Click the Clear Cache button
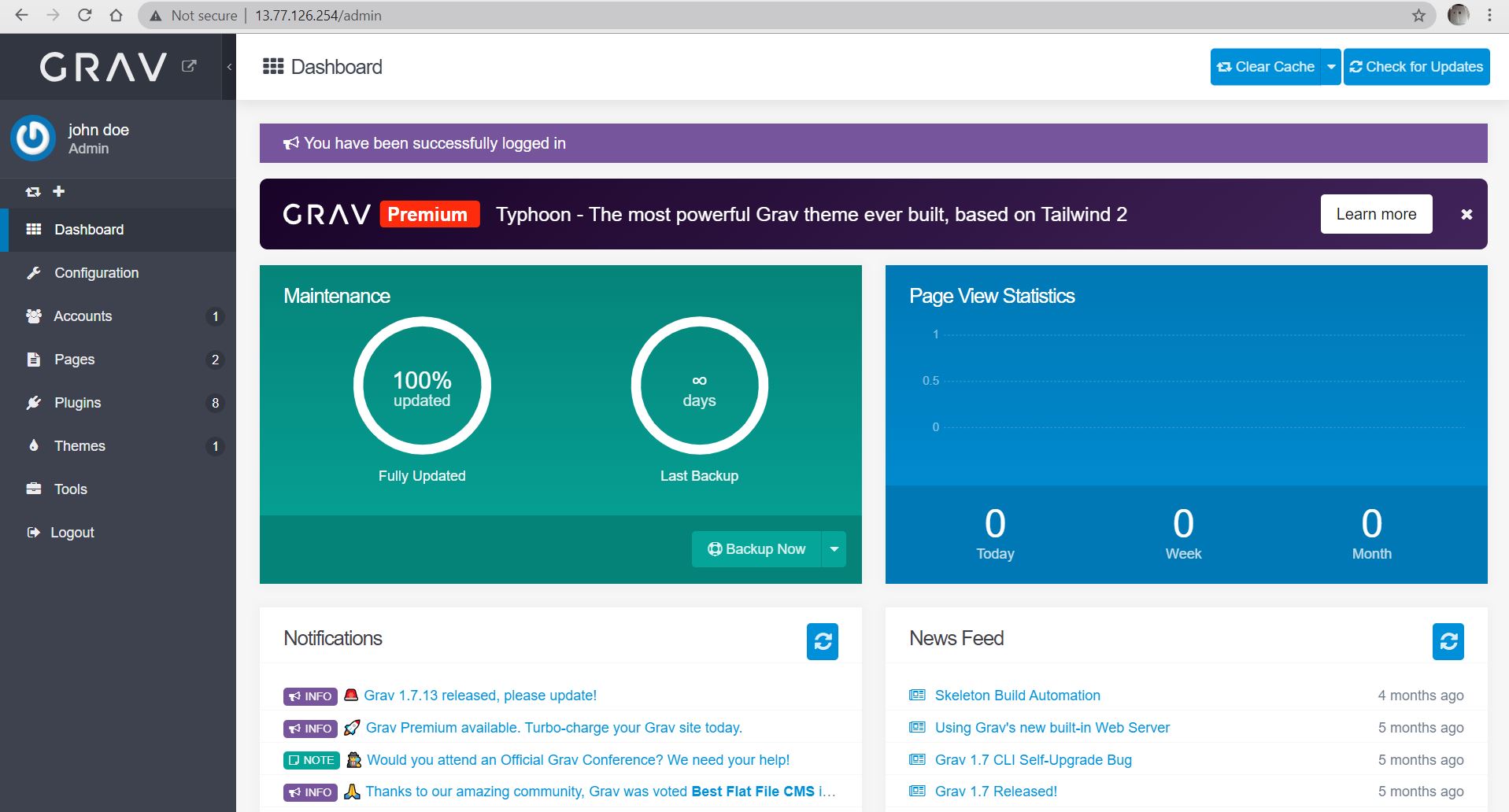 tap(1266, 67)
